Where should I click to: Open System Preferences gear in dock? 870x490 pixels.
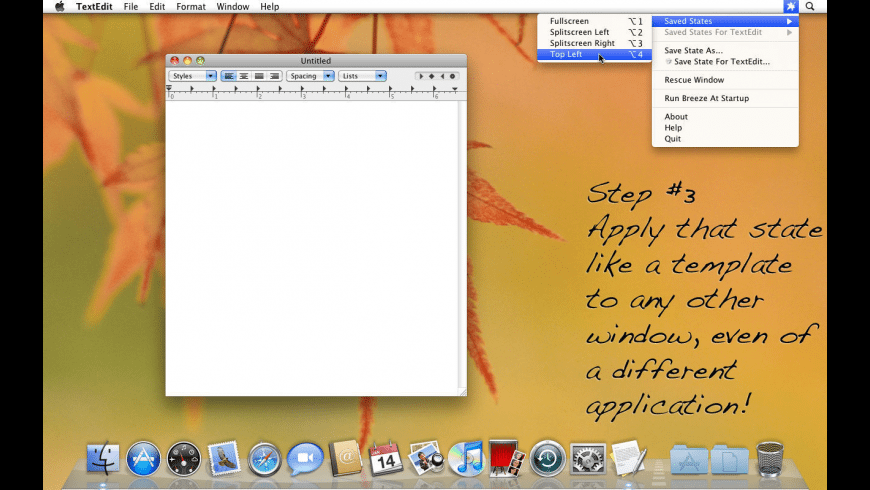click(x=588, y=459)
